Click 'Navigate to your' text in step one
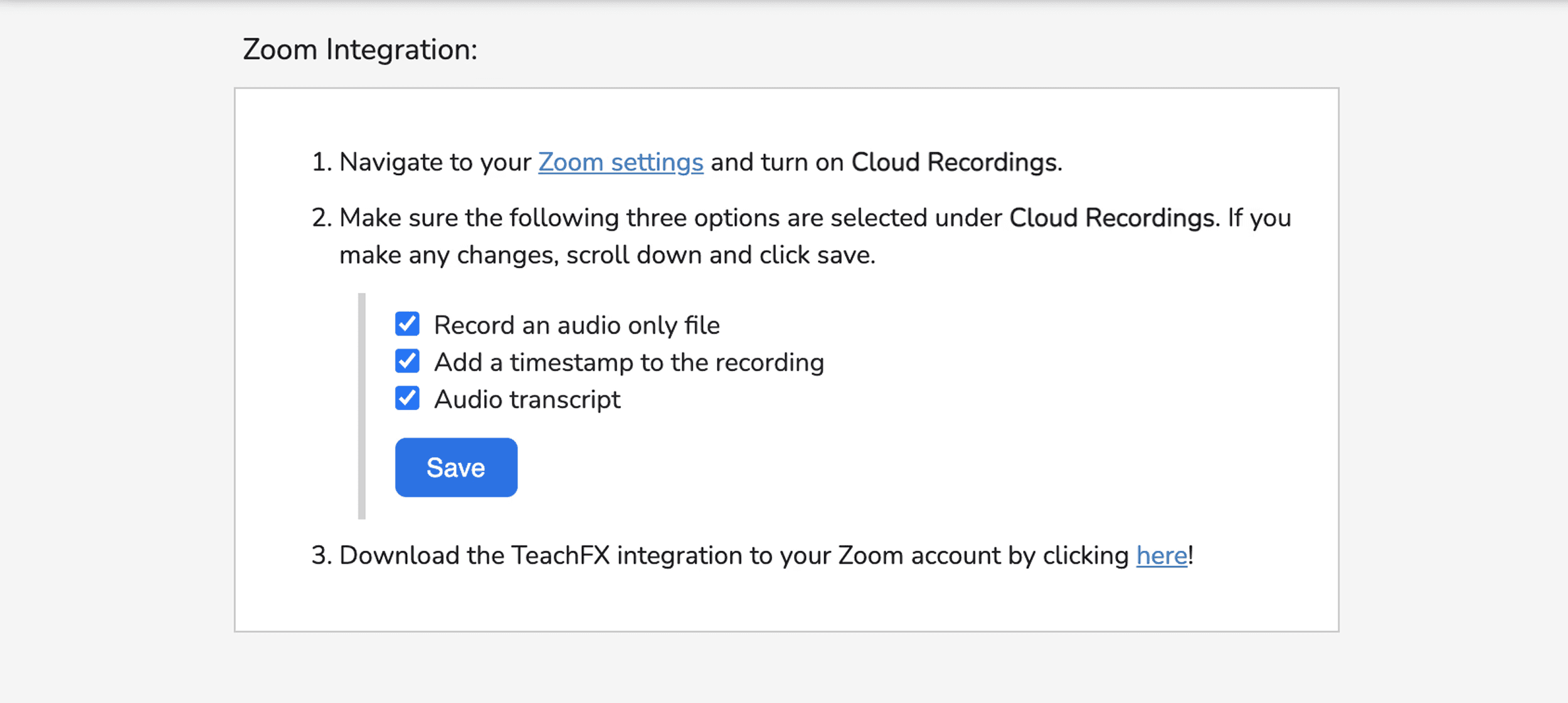Image resolution: width=1568 pixels, height=703 pixels. [x=435, y=162]
